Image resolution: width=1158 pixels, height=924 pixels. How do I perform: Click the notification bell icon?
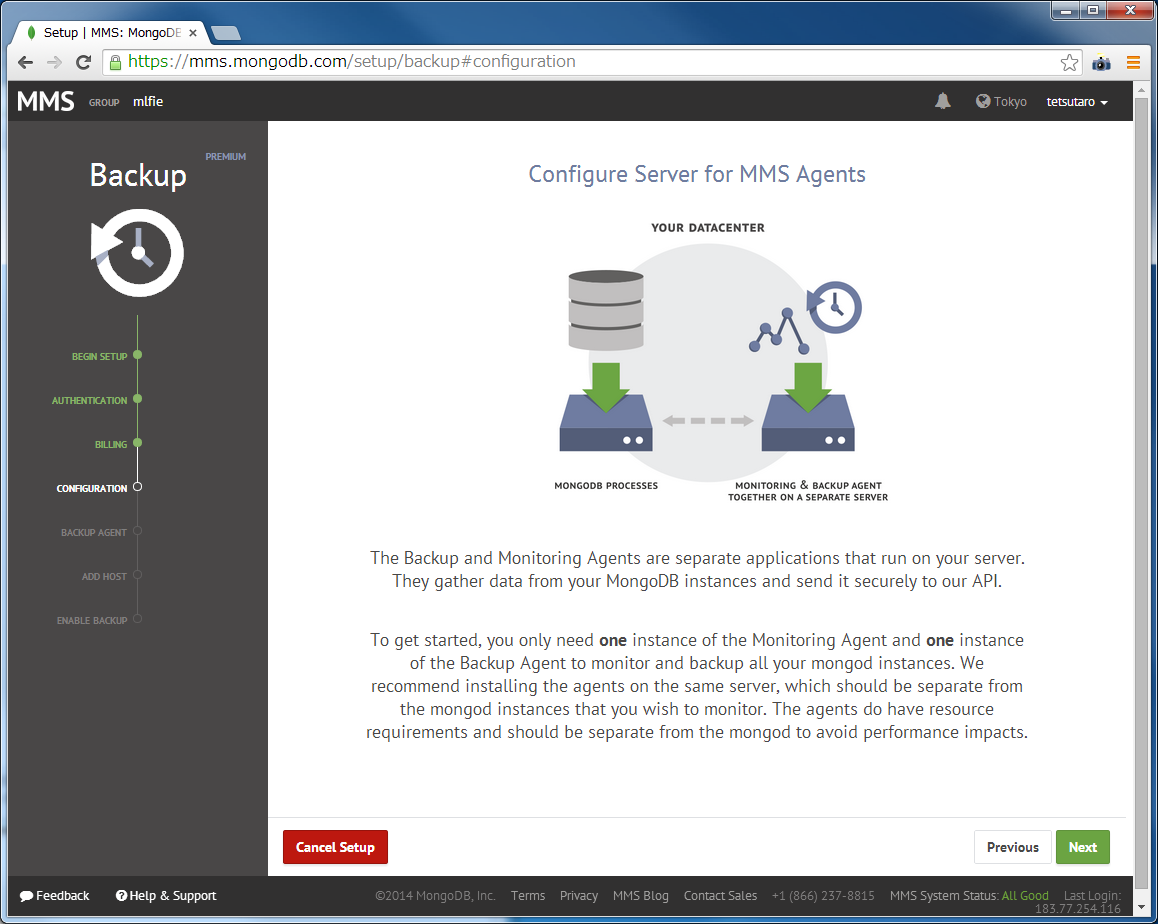941,101
